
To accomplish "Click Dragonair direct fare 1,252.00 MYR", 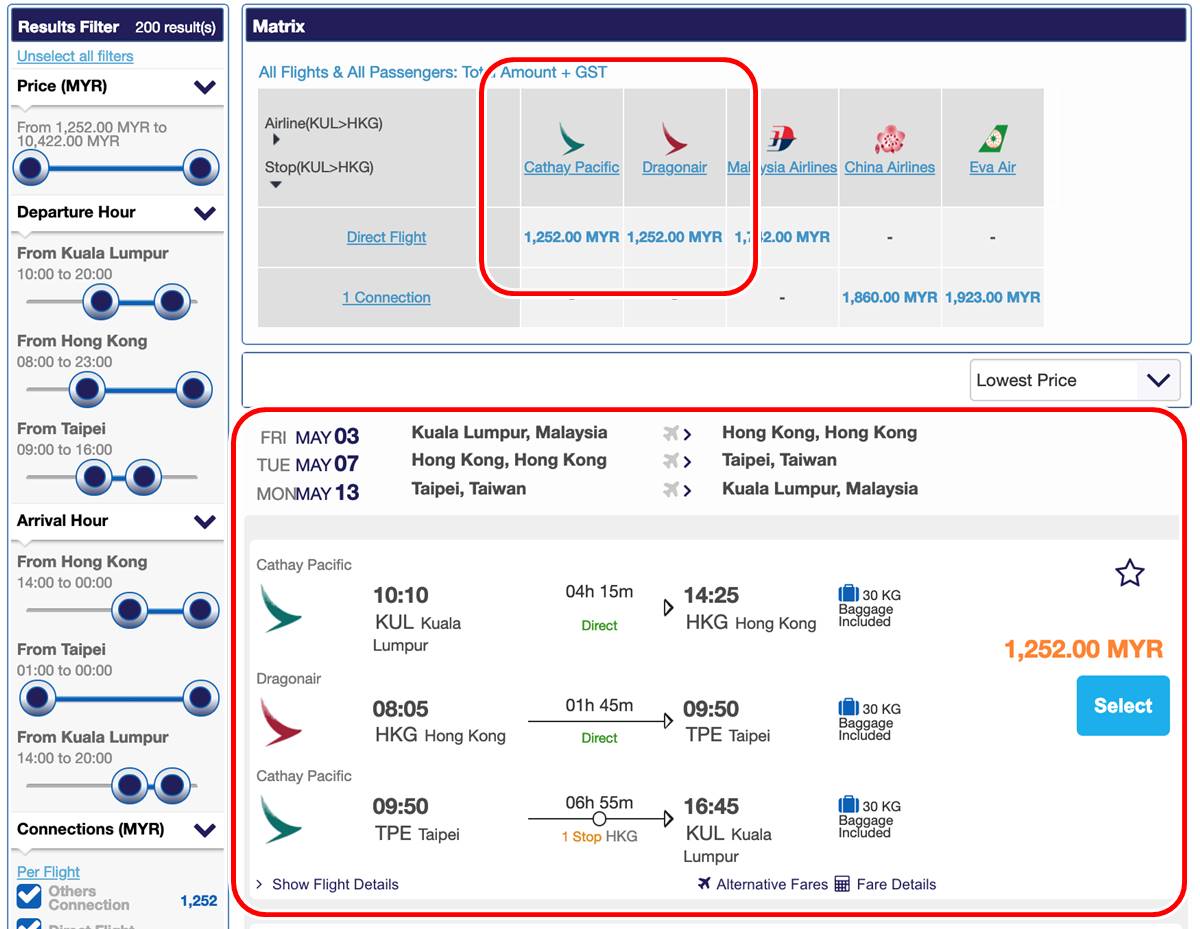I will pyautogui.click(x=675, y=237).
